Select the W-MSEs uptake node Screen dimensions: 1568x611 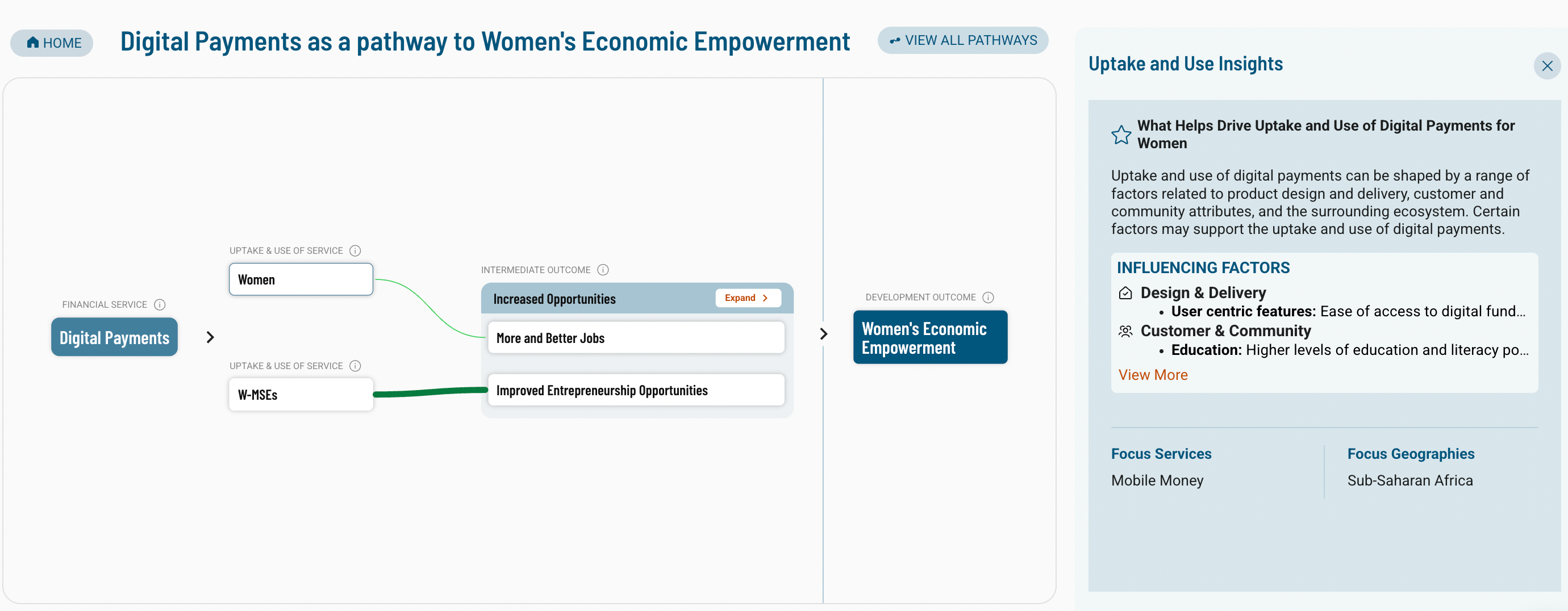click(301, 394)
